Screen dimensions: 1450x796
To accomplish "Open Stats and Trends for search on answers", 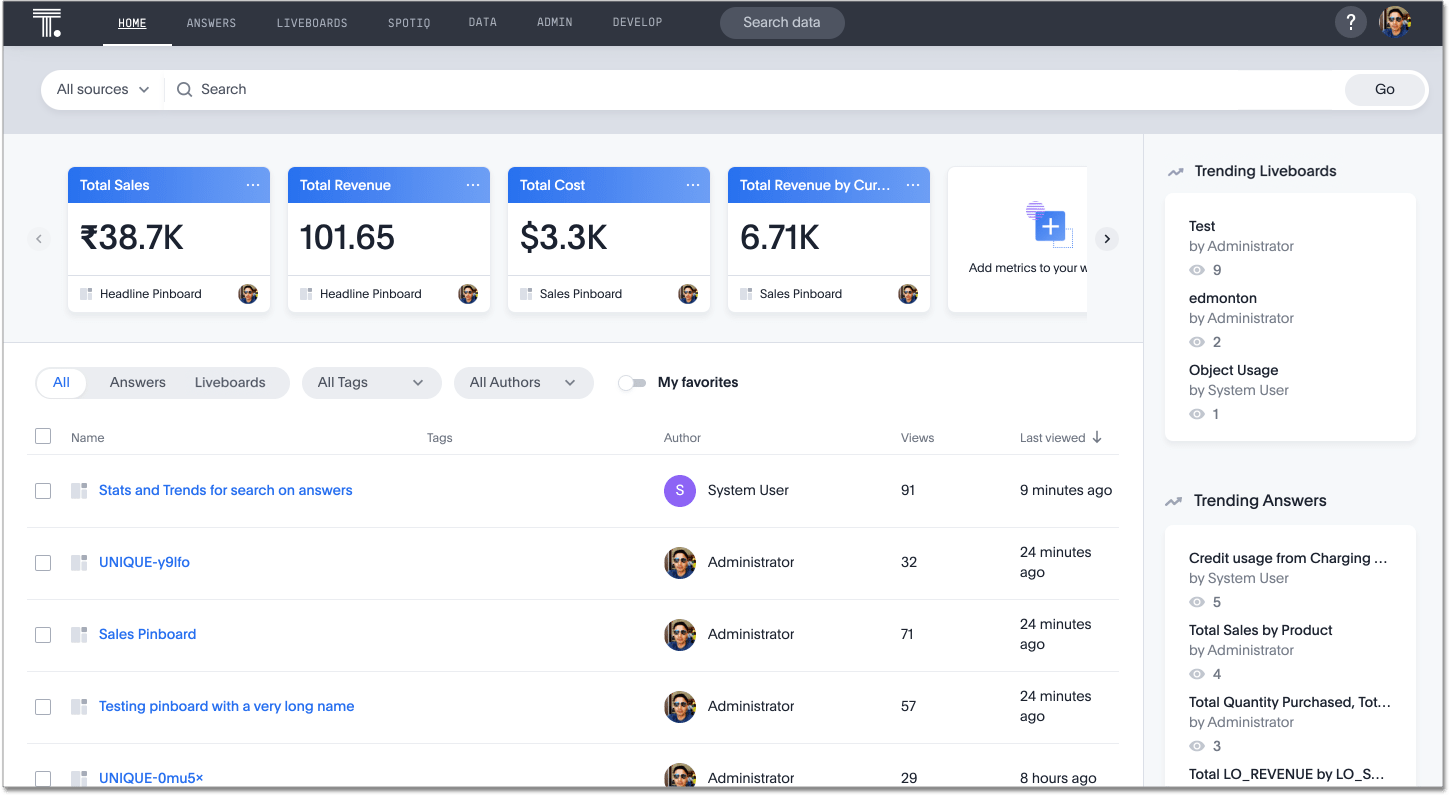I will [x=225, y=490].
